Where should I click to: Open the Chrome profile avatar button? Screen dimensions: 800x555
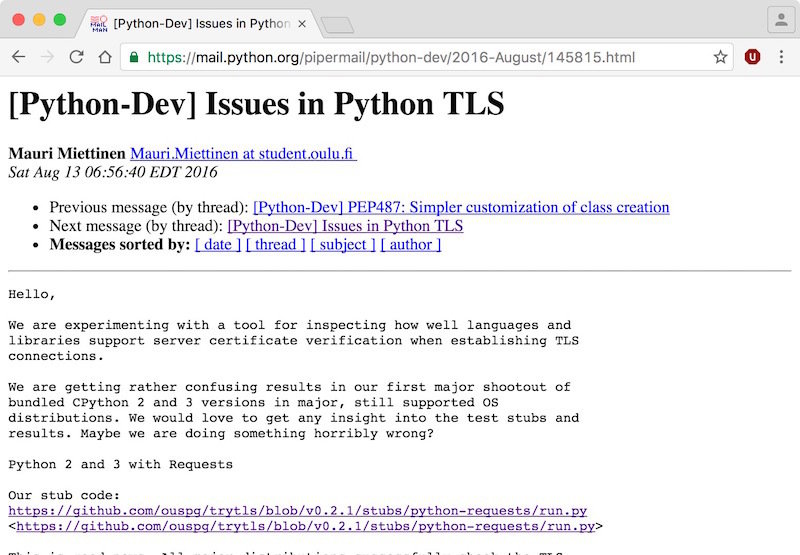point(781,20)
